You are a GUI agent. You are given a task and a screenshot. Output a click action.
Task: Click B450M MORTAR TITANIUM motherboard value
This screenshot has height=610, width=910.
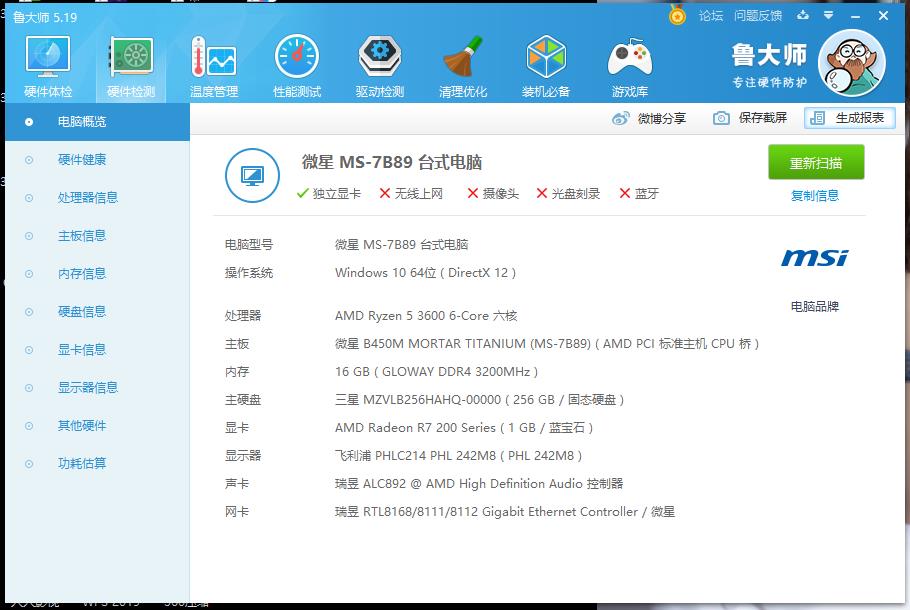point(547,344)
